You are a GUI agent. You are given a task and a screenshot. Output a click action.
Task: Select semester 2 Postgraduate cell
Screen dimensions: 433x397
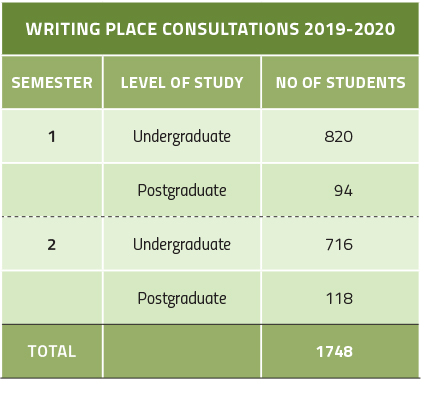182,298
